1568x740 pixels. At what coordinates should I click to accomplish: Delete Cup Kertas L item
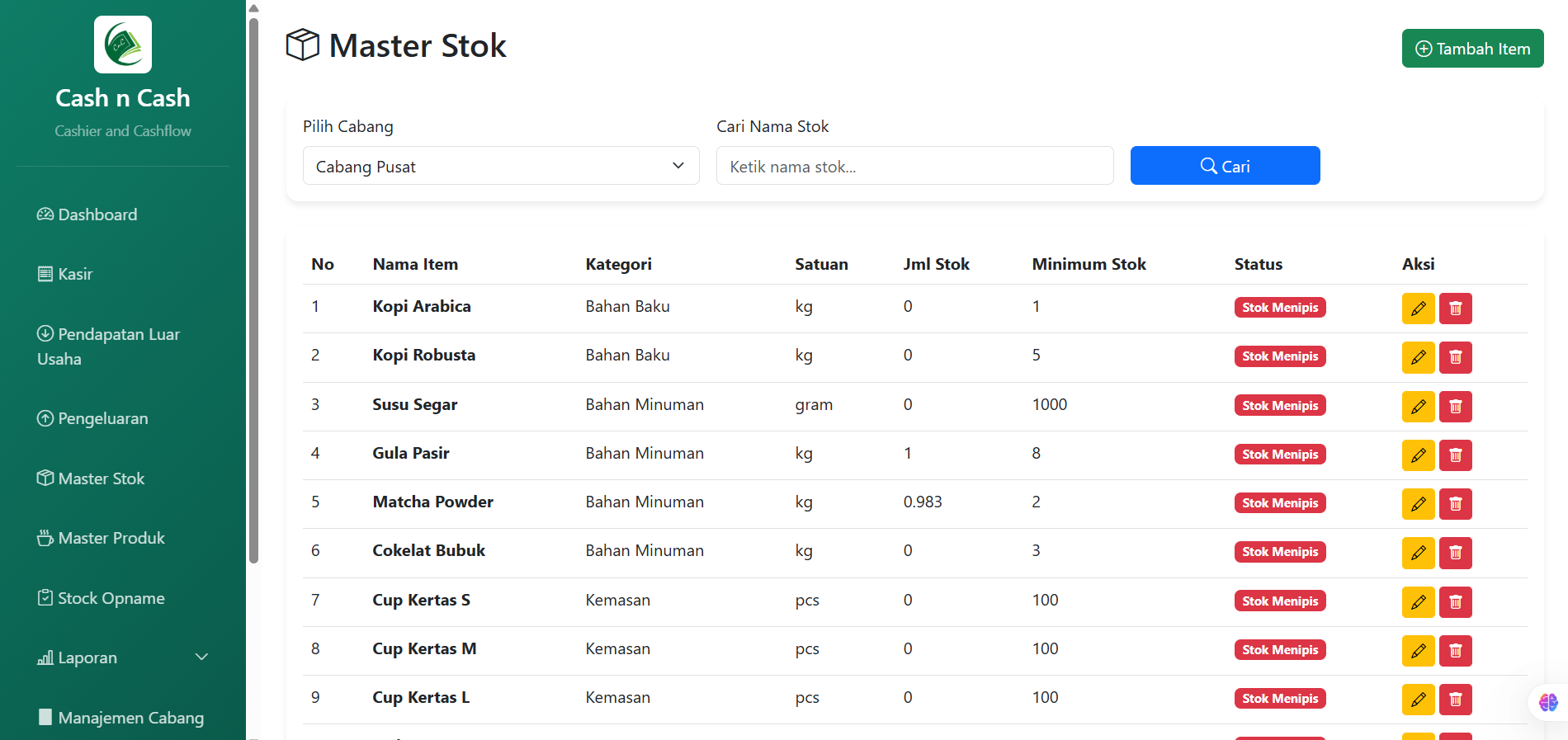point(1456,699)
